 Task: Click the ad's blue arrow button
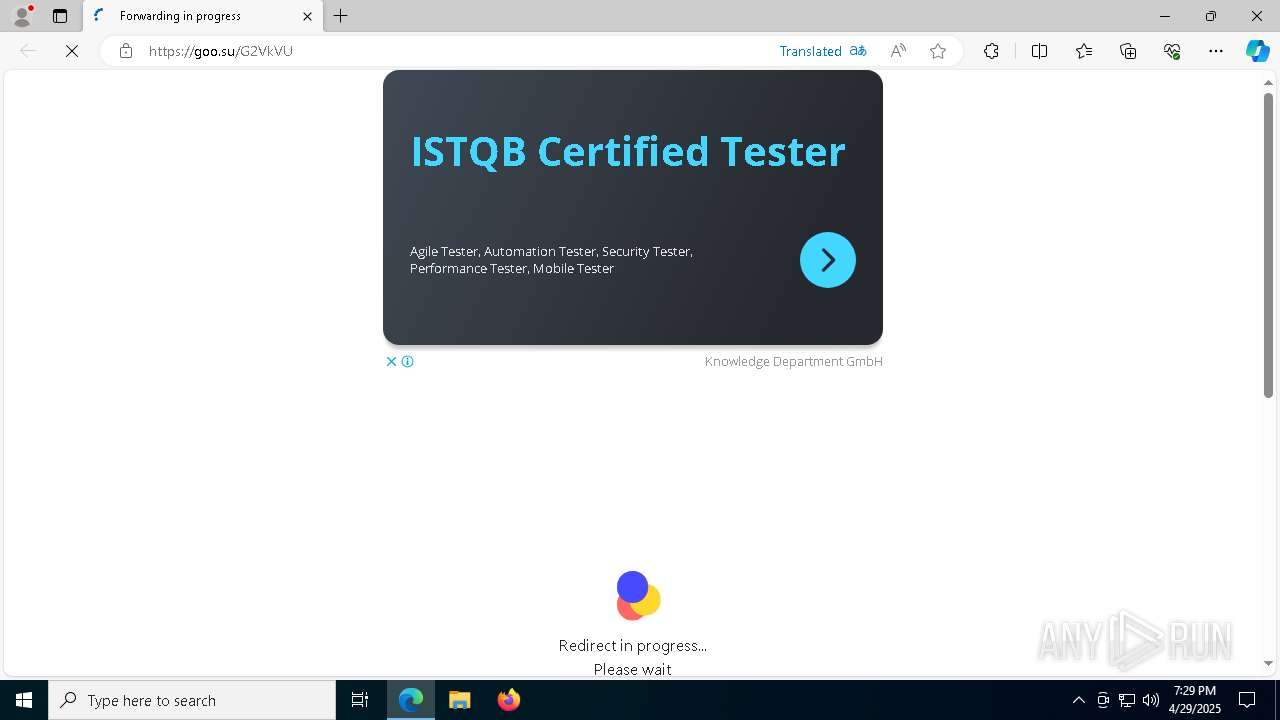click(x=828, y=260)
